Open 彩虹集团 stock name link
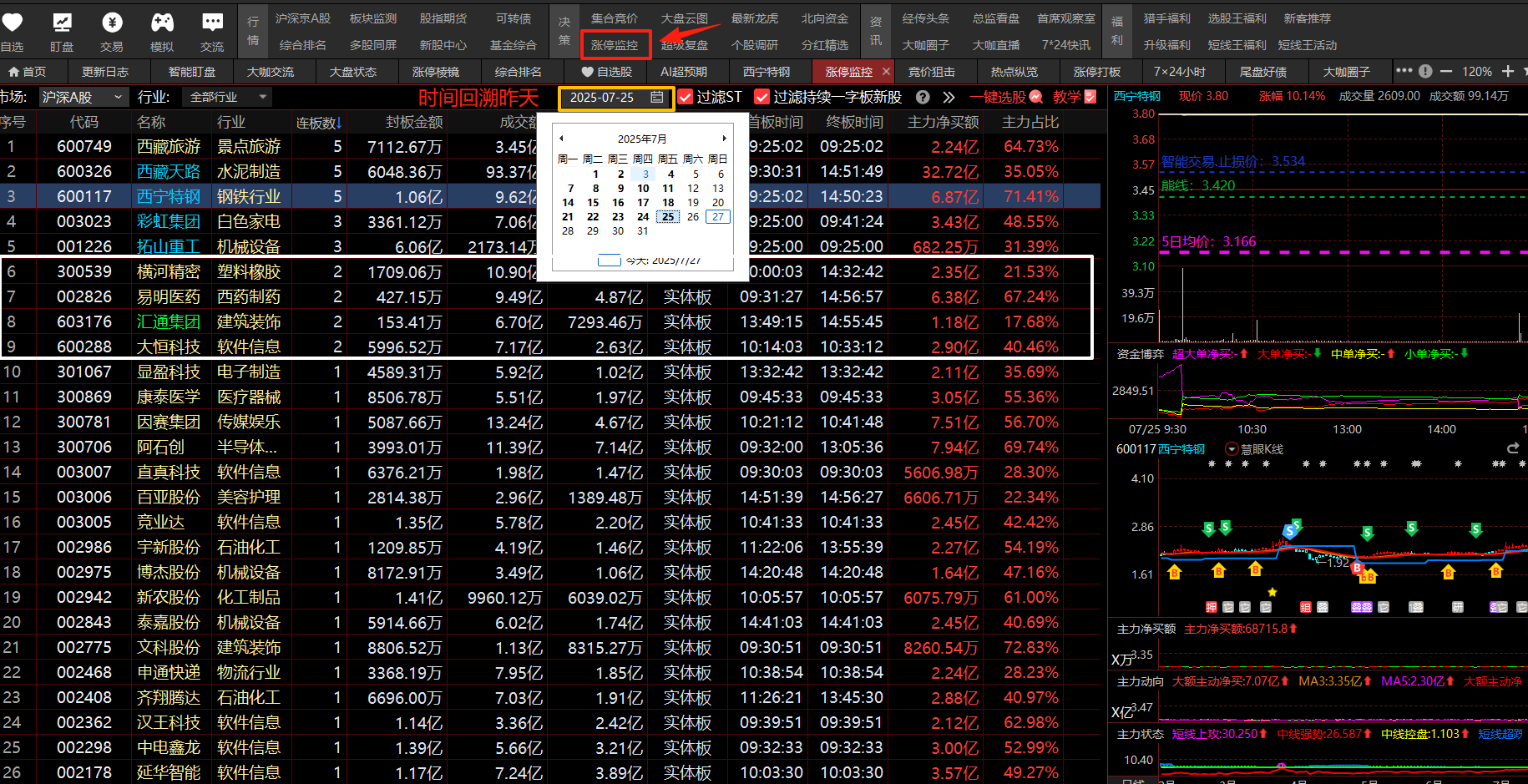The image size is (1528, 784). [x=169, y=222]
